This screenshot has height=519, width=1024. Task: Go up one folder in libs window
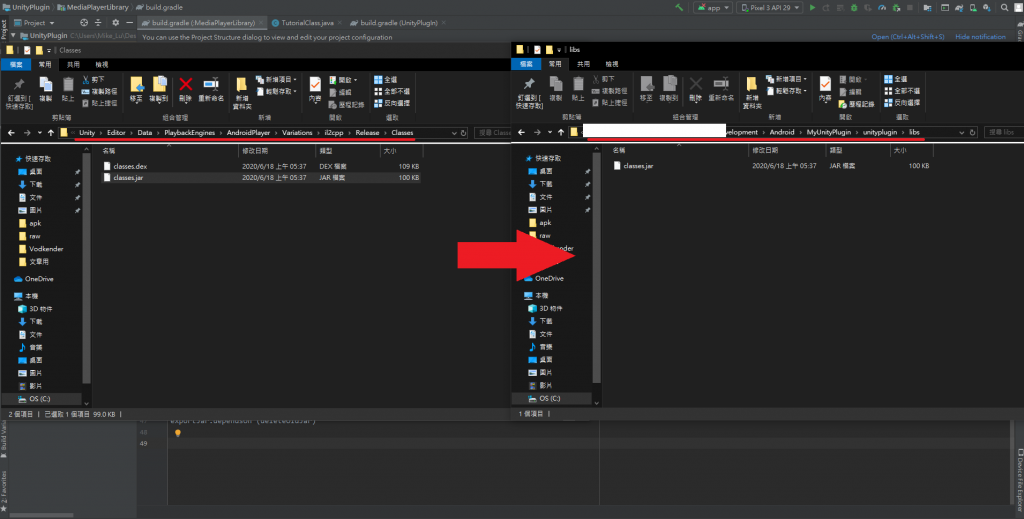560,132
